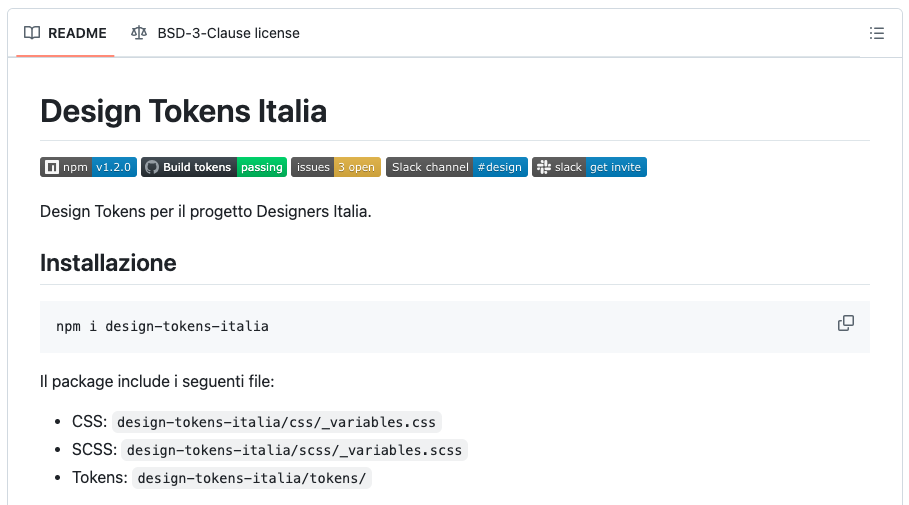
Task: Select the design-tokens-italia/tokens/ path code
Action: click(x=252, y=478)
